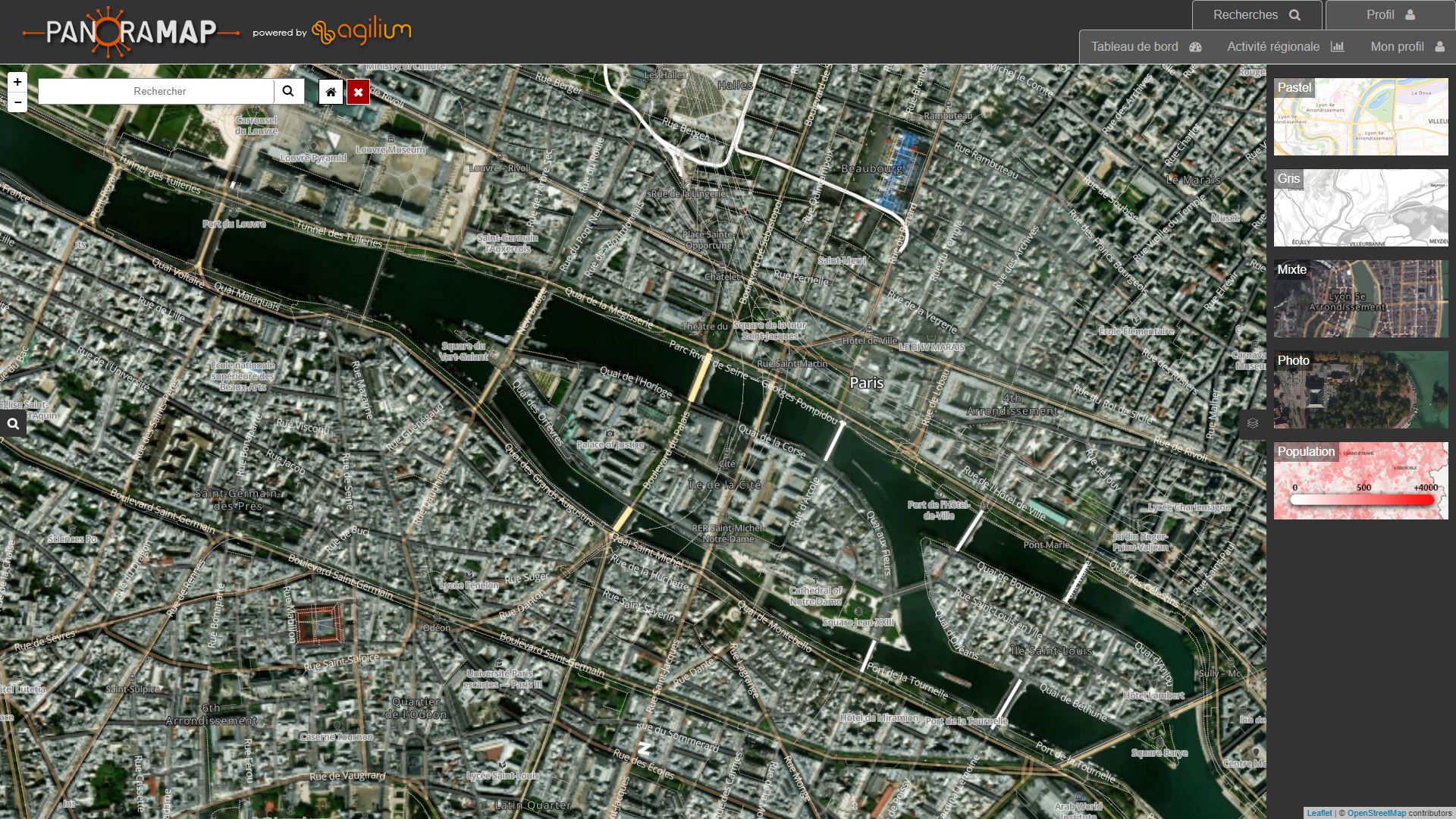Click the Latin Quarter label
Viewport: 1456px width, 819px height.
(x=533, y=805)
